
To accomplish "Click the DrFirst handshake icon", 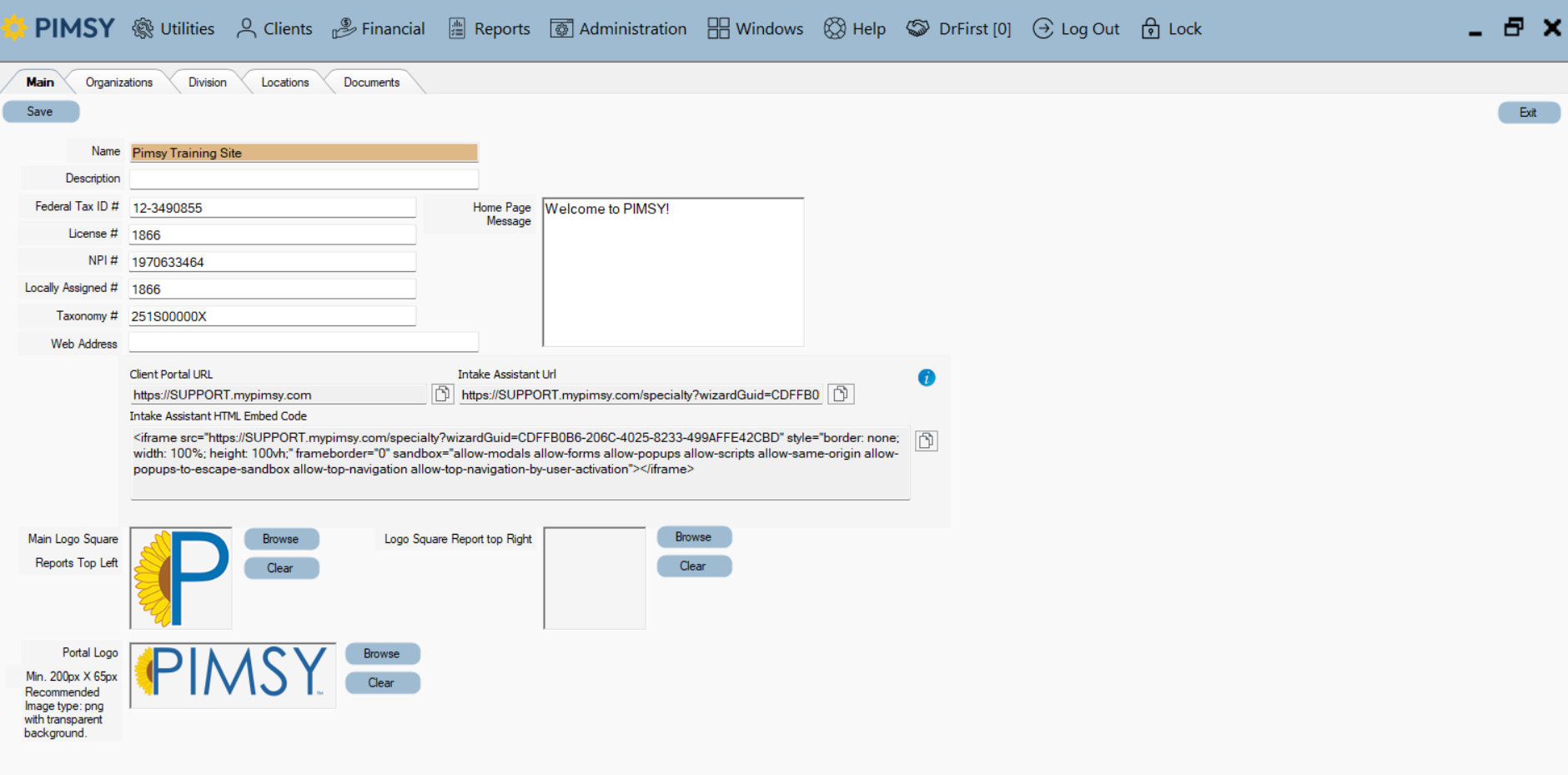I will (917, 28).
